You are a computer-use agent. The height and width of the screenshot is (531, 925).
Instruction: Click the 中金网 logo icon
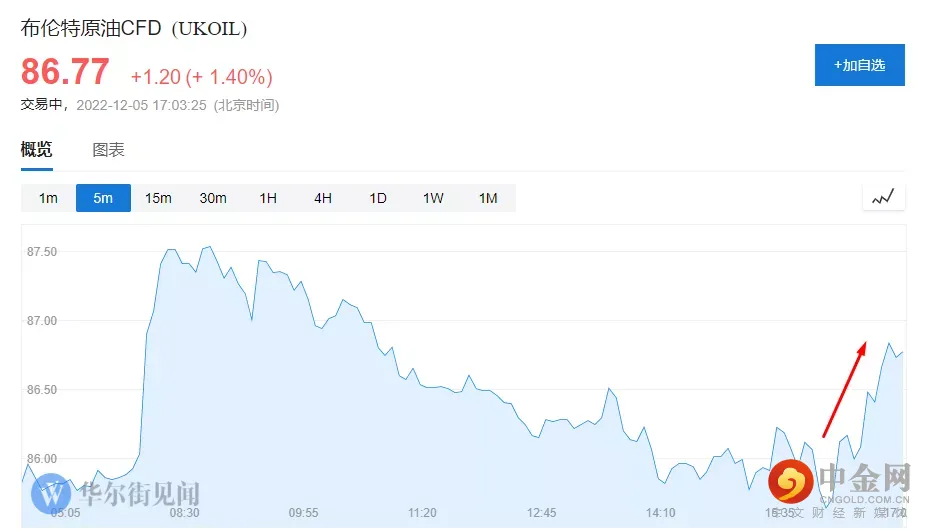click(x=790, y=483)
